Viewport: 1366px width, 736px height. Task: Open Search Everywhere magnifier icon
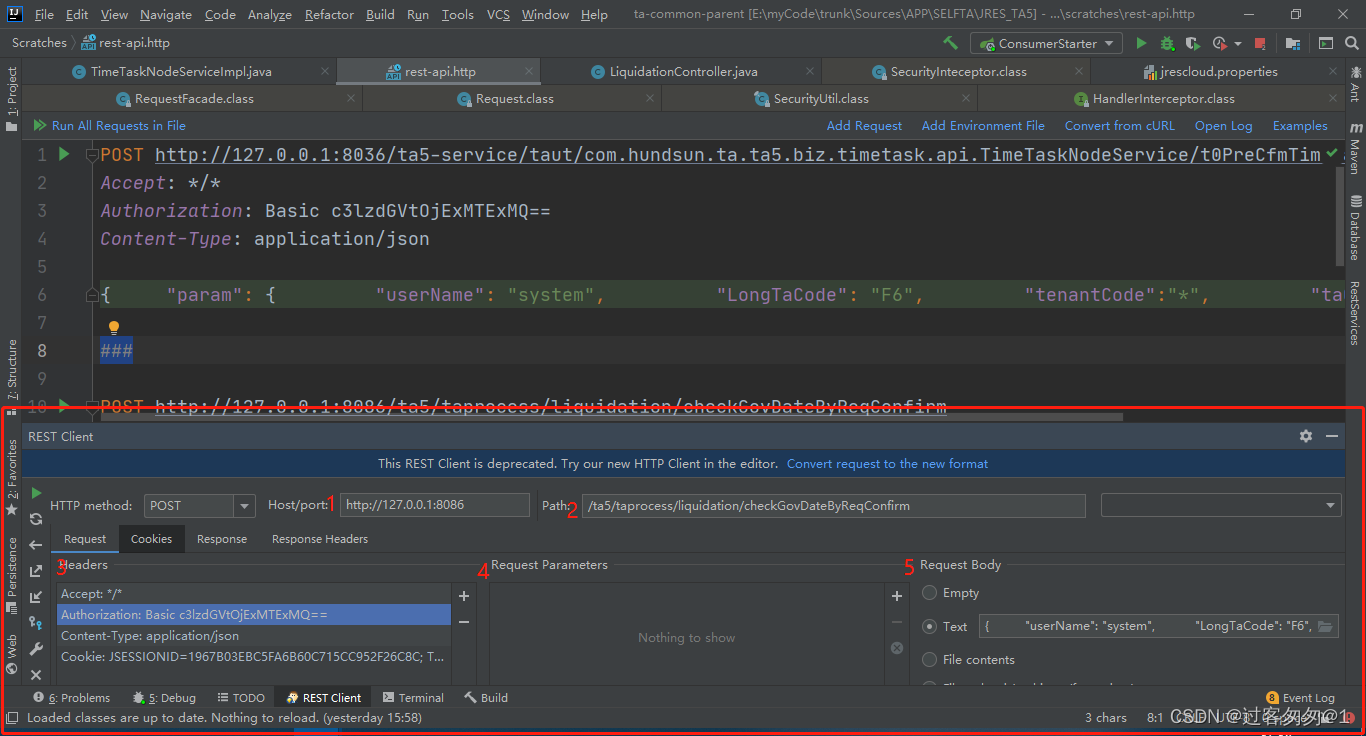(1352, 43)
